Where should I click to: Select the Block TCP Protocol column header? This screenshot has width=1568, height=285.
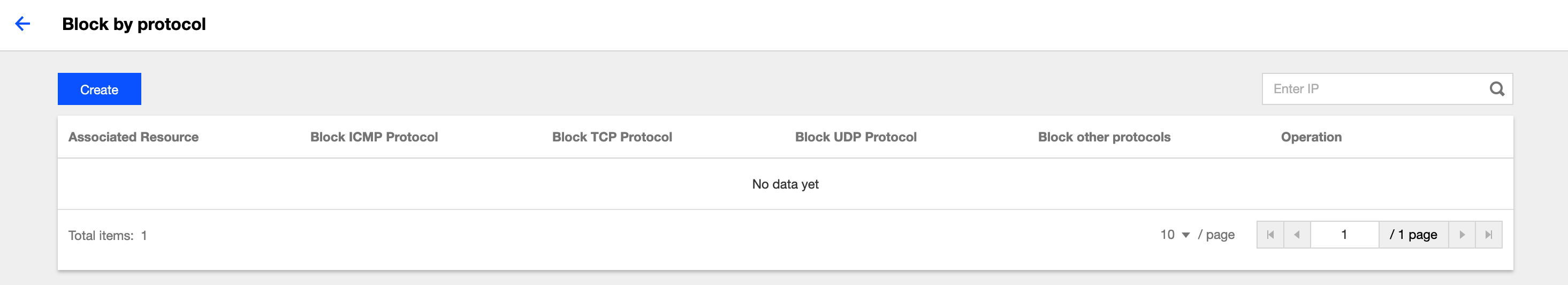click(612, 137)
